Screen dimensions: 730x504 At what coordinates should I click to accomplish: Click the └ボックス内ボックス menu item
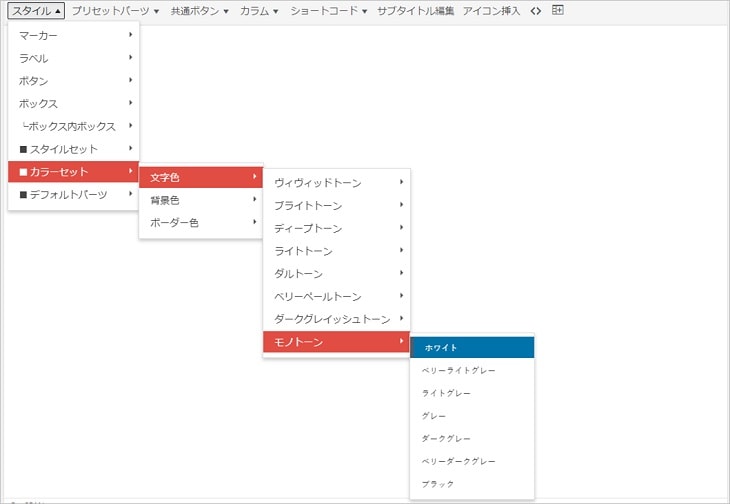tap(75, 126)
